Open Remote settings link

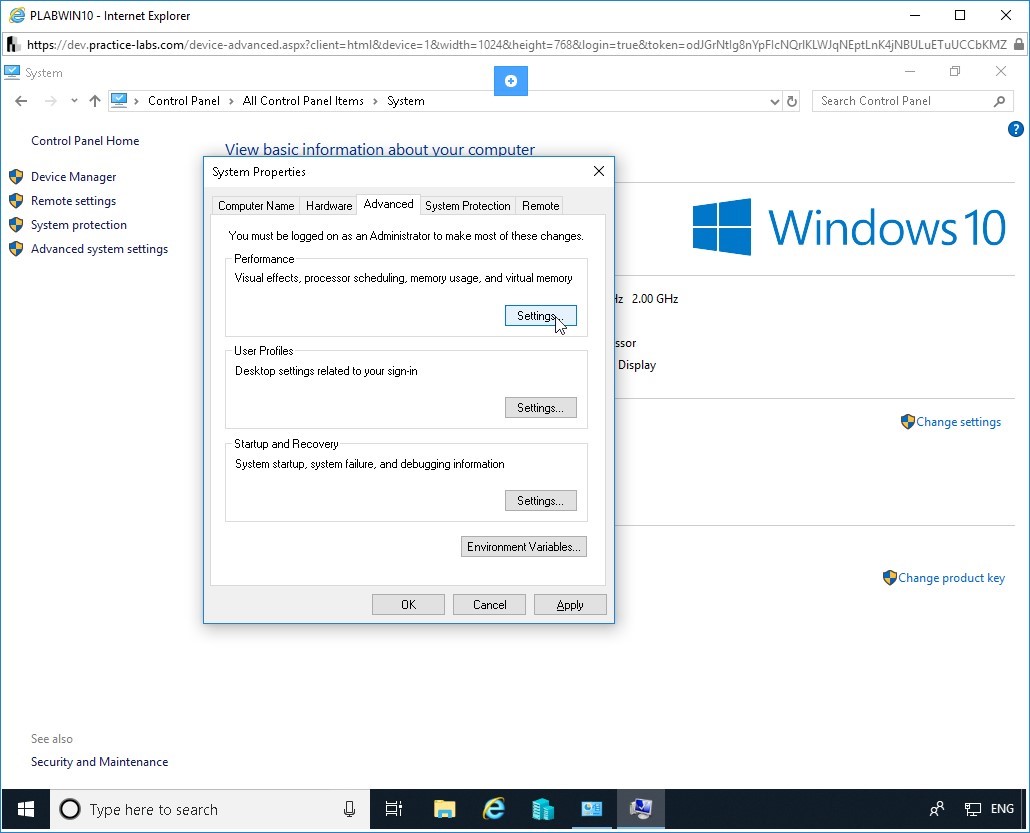tap(74, 201)
